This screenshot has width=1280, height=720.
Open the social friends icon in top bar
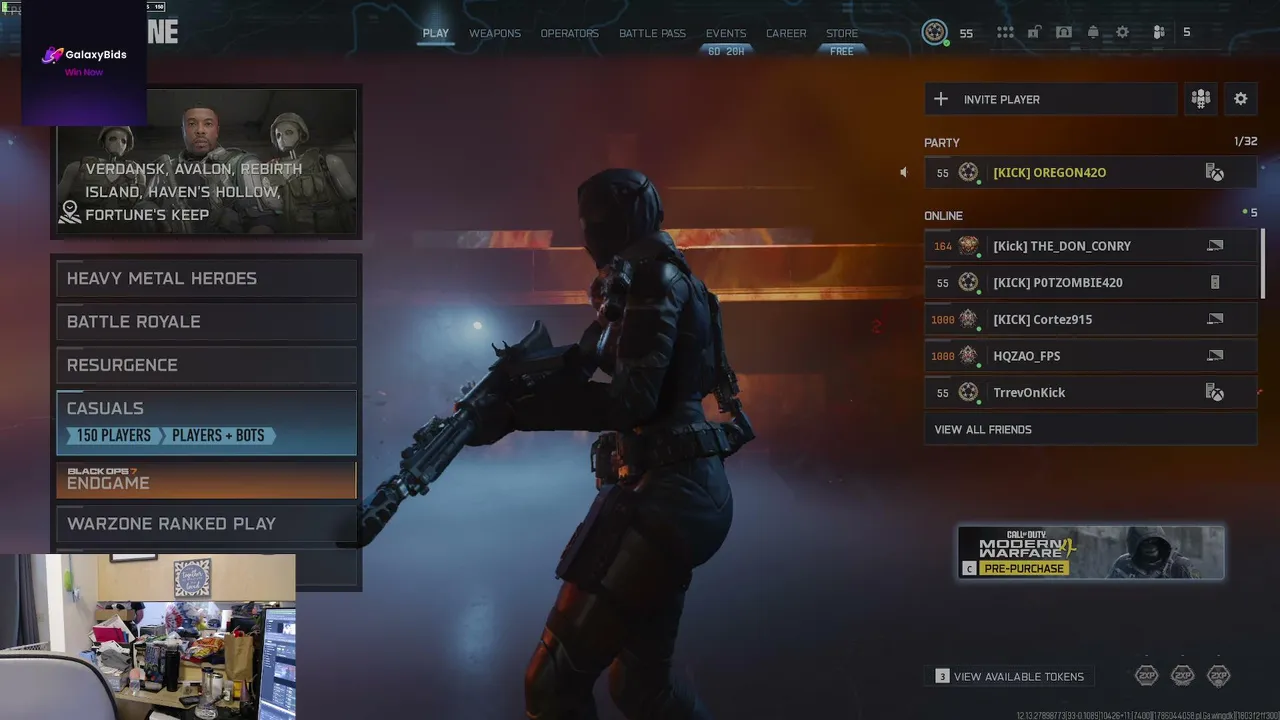(1159, 33)
